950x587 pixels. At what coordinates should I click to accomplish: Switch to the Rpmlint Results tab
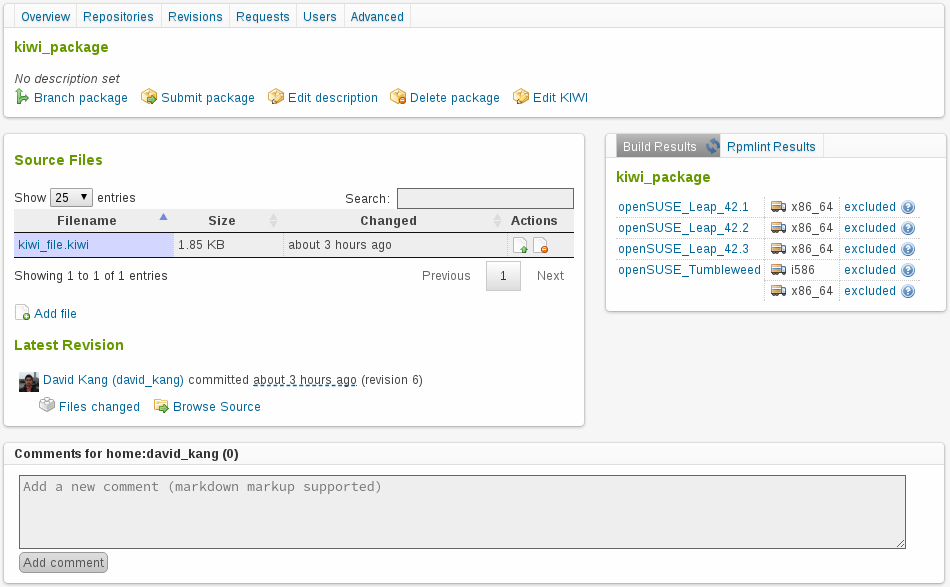(771, 146)
